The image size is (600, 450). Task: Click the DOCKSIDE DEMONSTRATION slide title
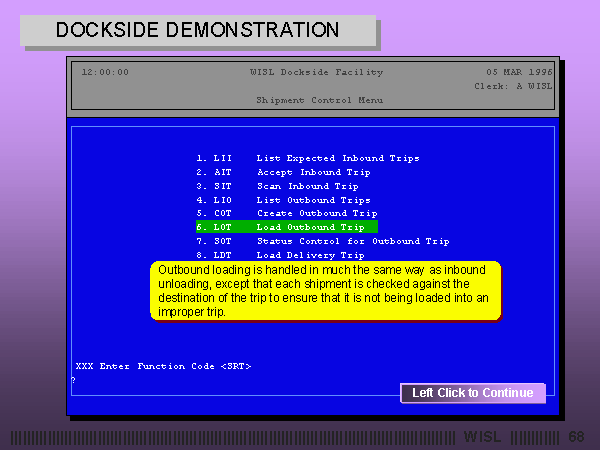(198, 30)
